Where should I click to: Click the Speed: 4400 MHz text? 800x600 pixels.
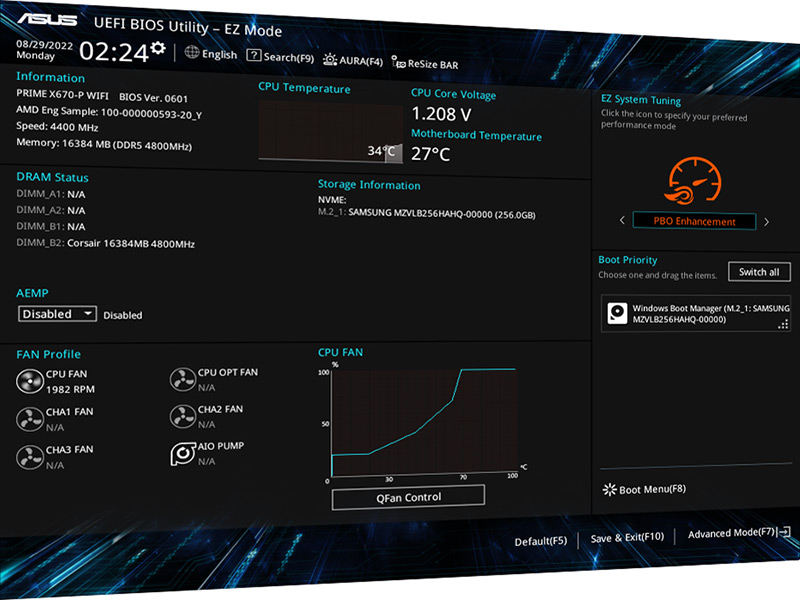(57, 127)
